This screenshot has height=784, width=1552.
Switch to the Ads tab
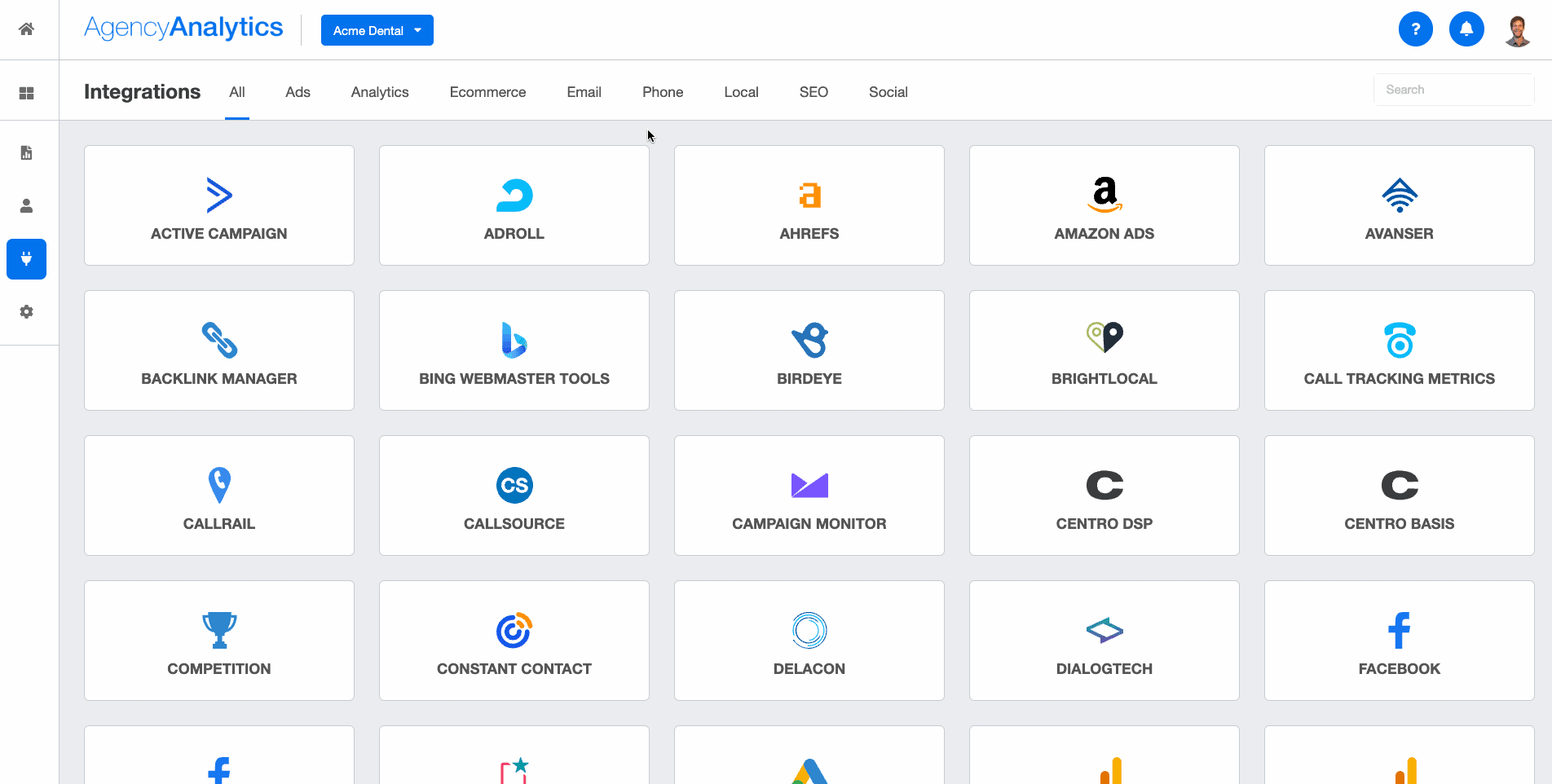(x=298, y=92)
